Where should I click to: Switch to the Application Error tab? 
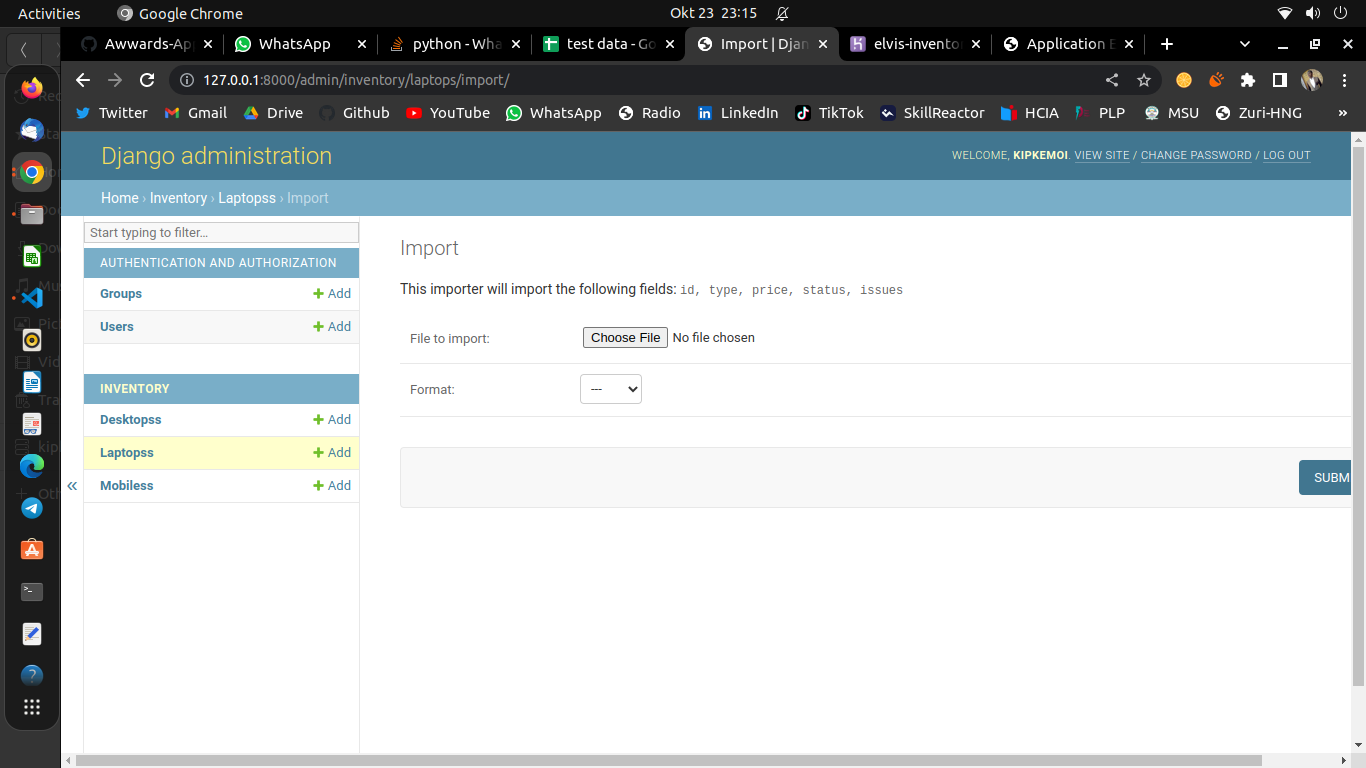1071,44
